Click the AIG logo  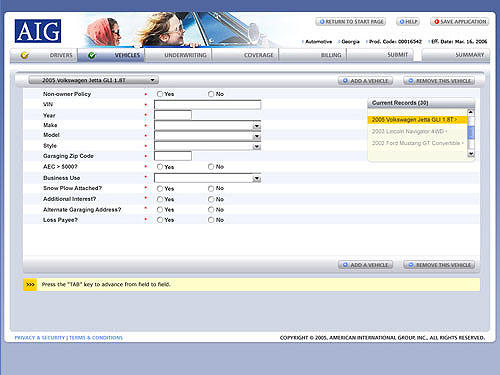point(38,31)
